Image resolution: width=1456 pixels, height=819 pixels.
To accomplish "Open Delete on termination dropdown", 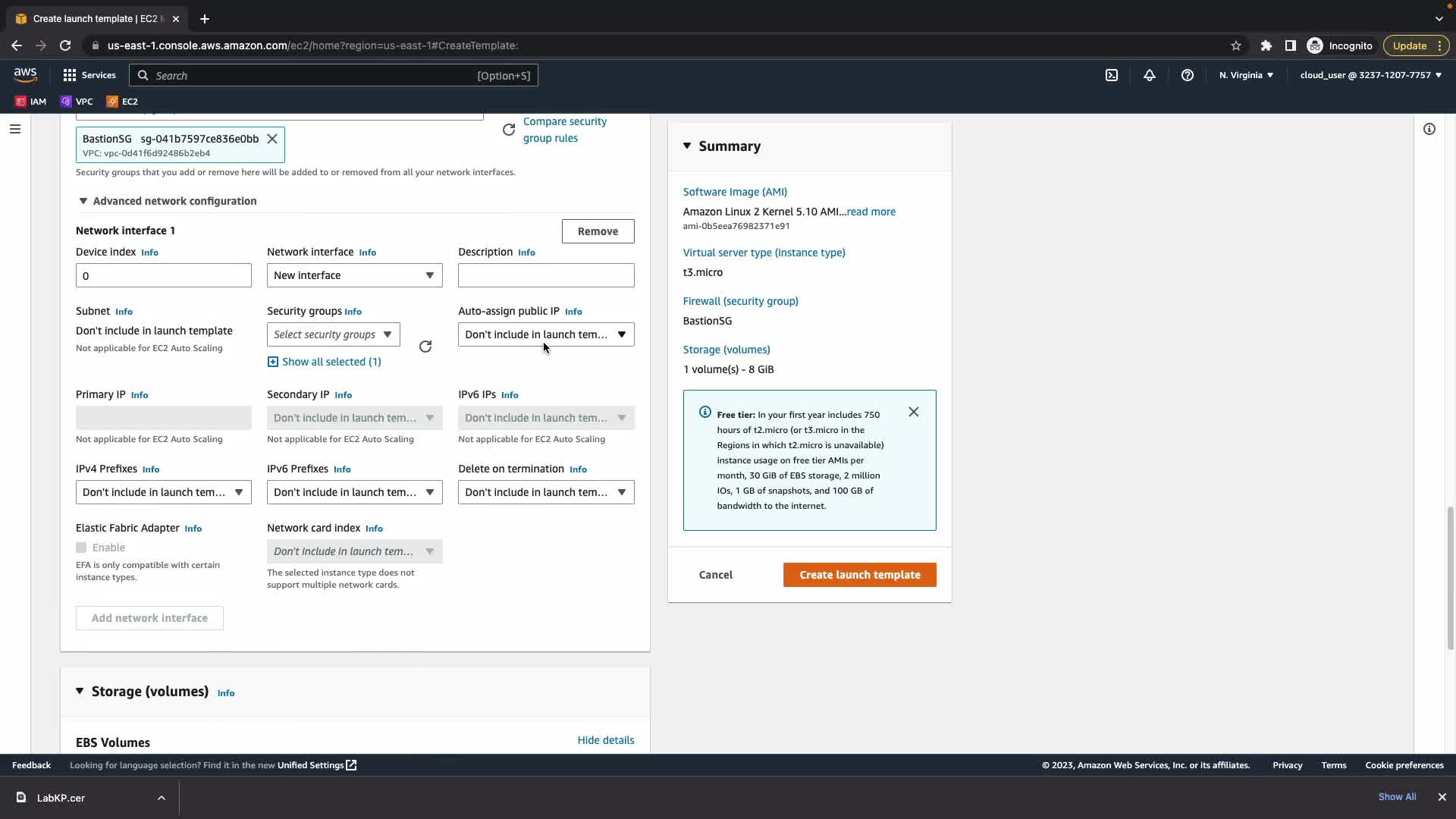I will click(x=545, y=492).
